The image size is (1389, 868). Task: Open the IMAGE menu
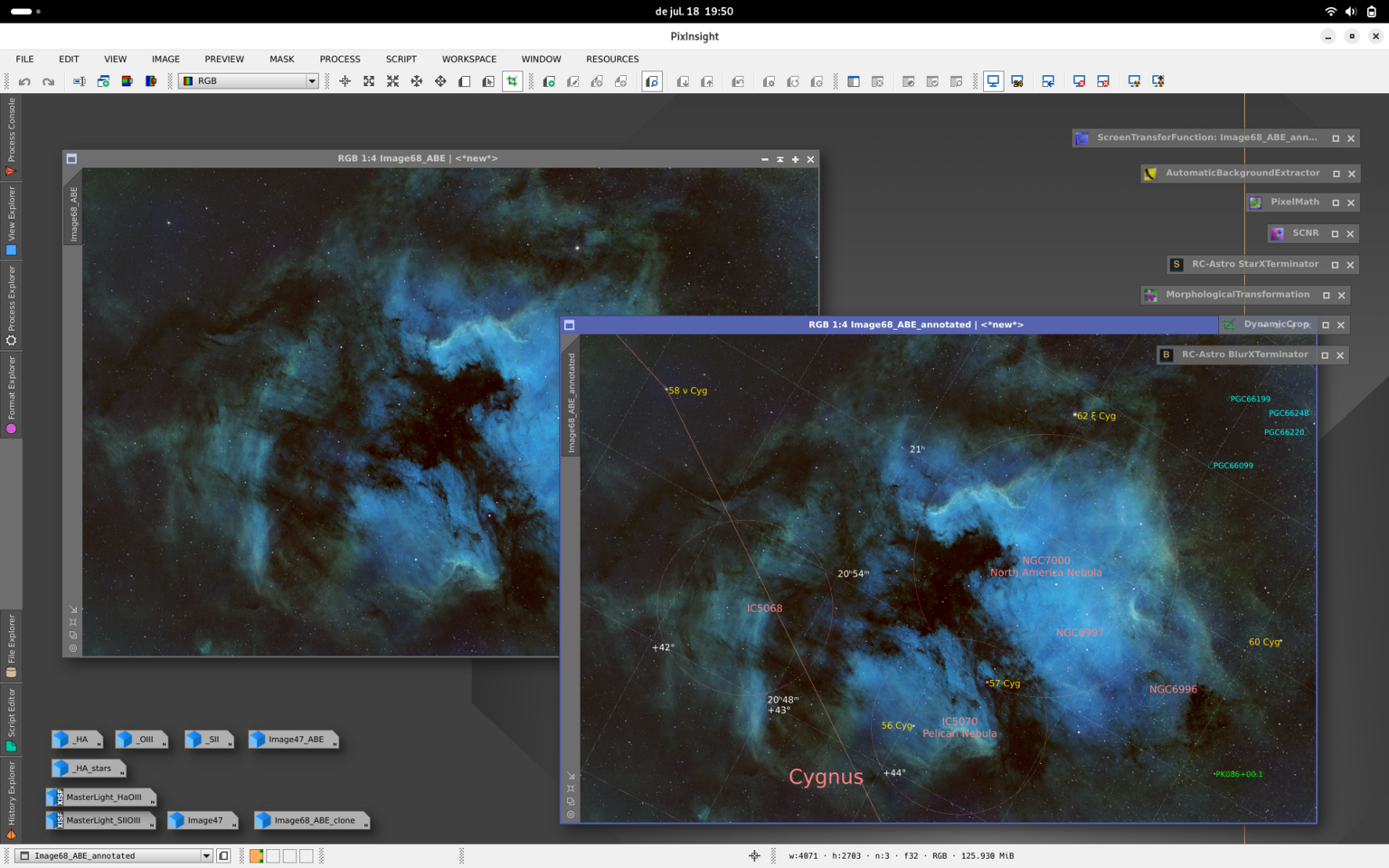click(165, 59)
